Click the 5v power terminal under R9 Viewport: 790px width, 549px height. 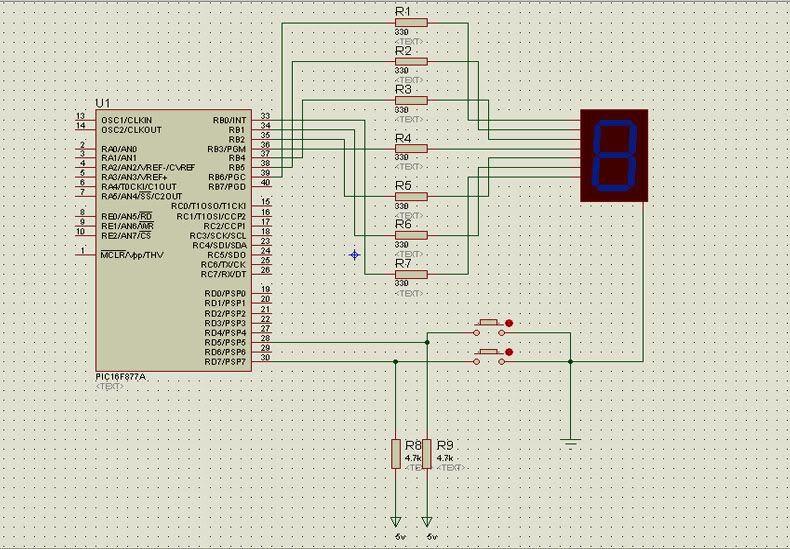pyautogui.click(x=427, y=522)
